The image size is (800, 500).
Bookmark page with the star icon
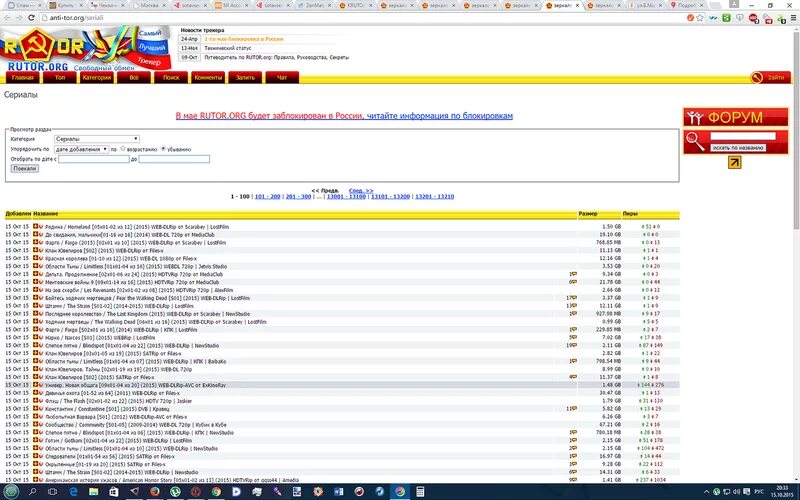point(700,18)
